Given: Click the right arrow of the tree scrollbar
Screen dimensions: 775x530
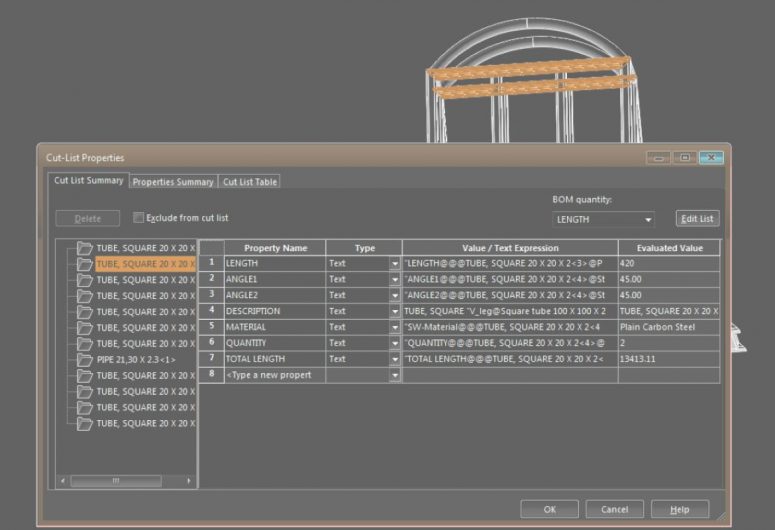Looking at the screenshot, I should [189, 481].
